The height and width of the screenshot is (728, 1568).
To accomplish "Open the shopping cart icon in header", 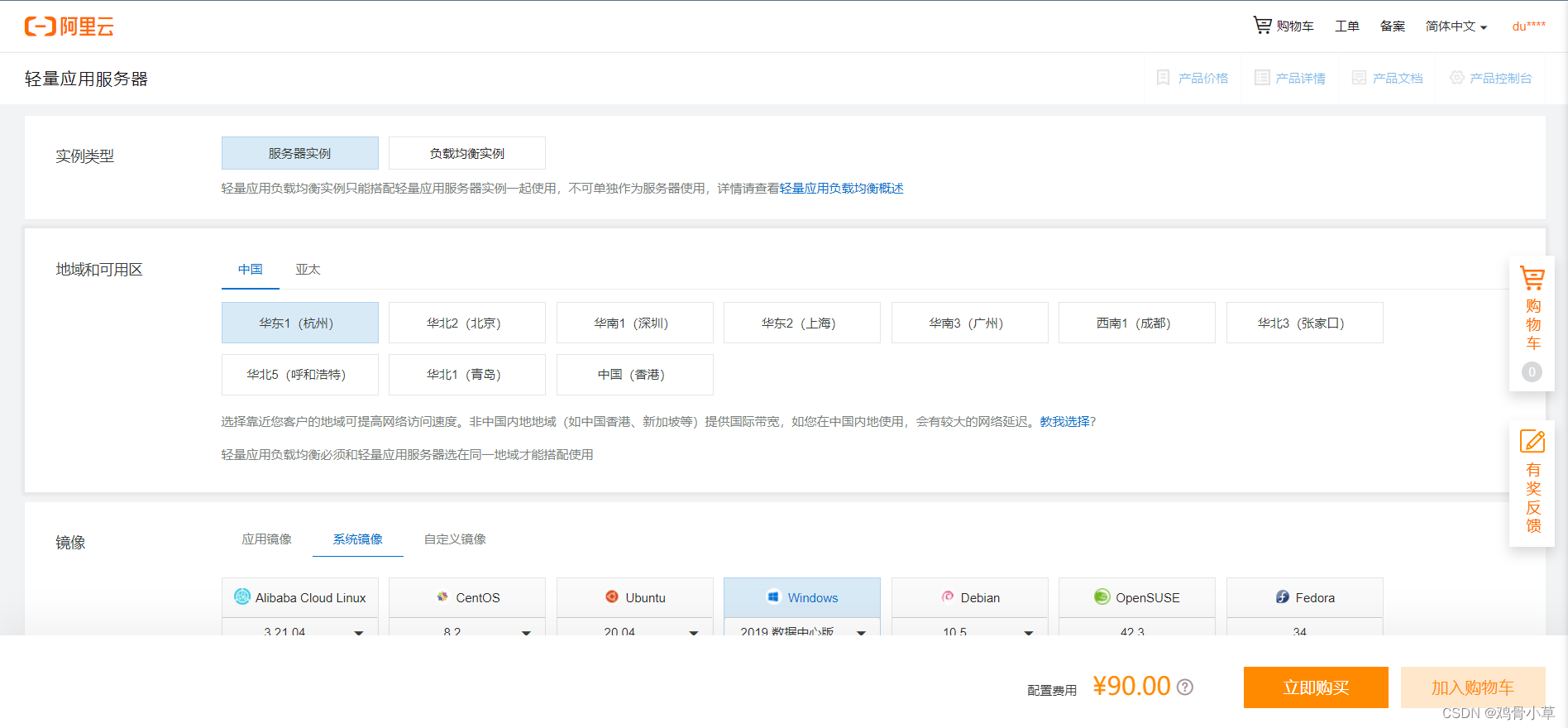I will 1262,26.
